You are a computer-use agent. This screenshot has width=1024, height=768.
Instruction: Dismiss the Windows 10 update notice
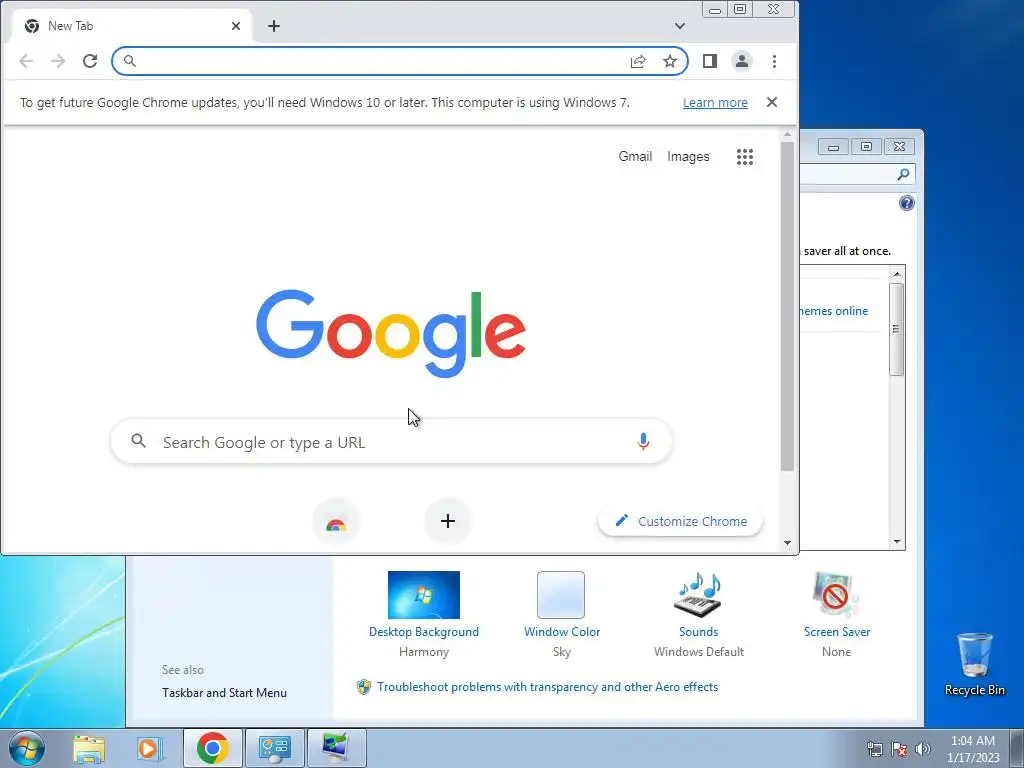[x=772, y=102]
